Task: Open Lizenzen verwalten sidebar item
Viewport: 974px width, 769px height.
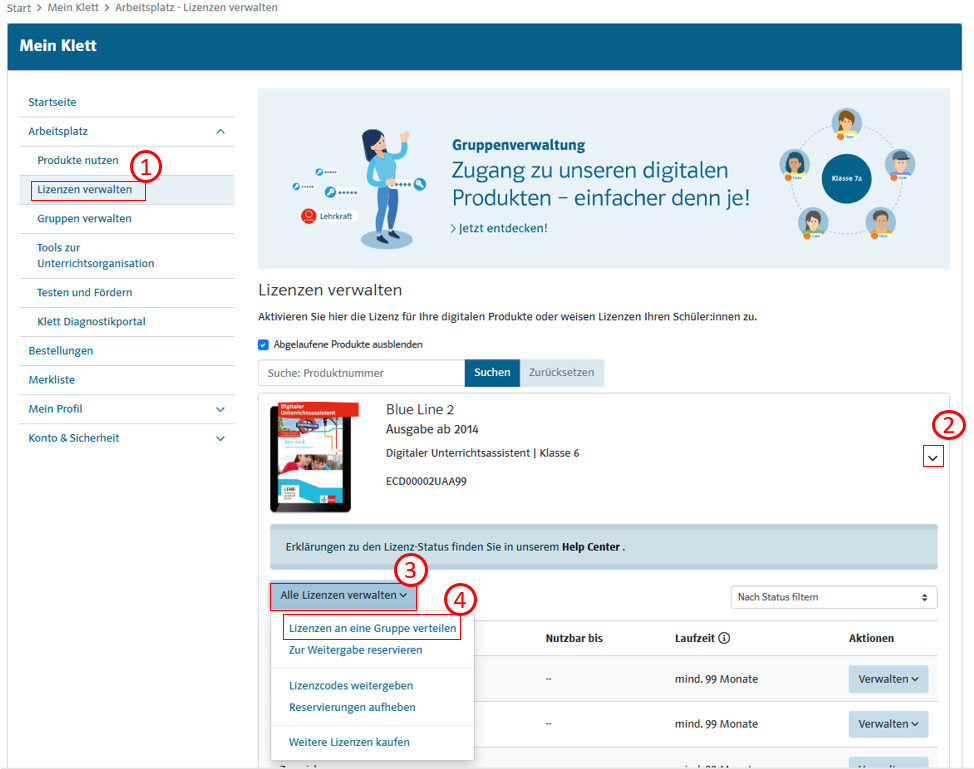Action: pyautogui.click(x=84, y=189)
